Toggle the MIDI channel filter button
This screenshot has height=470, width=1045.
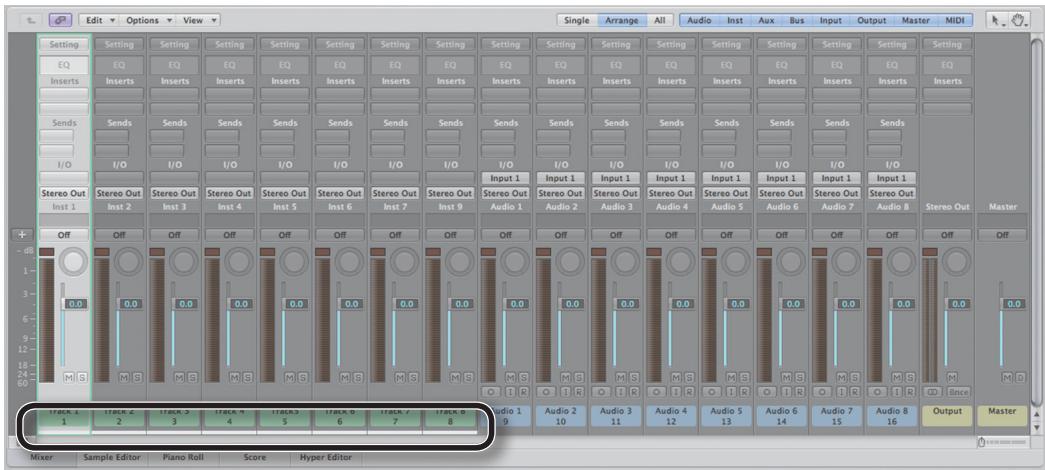click(x=954, y=20)
